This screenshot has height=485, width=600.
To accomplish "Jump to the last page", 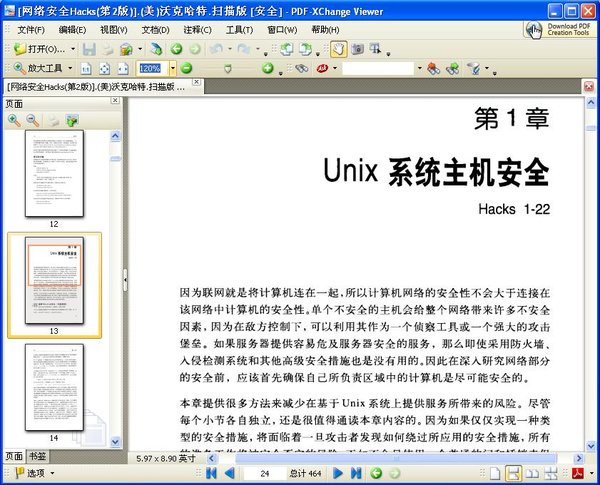I will pyautogui.click(x=355, y=473).
